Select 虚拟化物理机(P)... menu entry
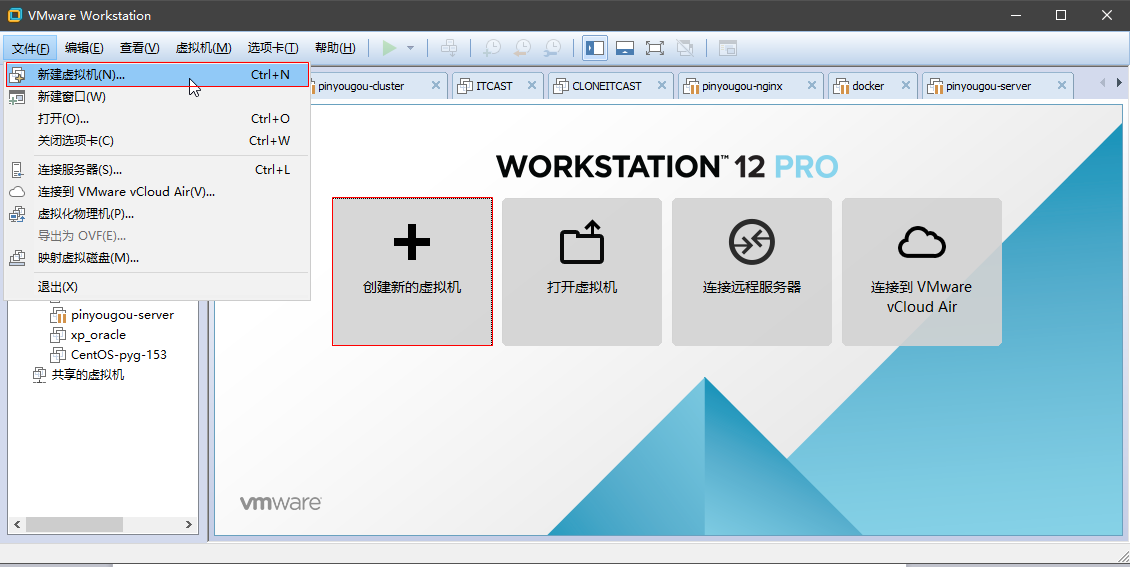This screenshot has width=1130, height=567. [158, 214]
